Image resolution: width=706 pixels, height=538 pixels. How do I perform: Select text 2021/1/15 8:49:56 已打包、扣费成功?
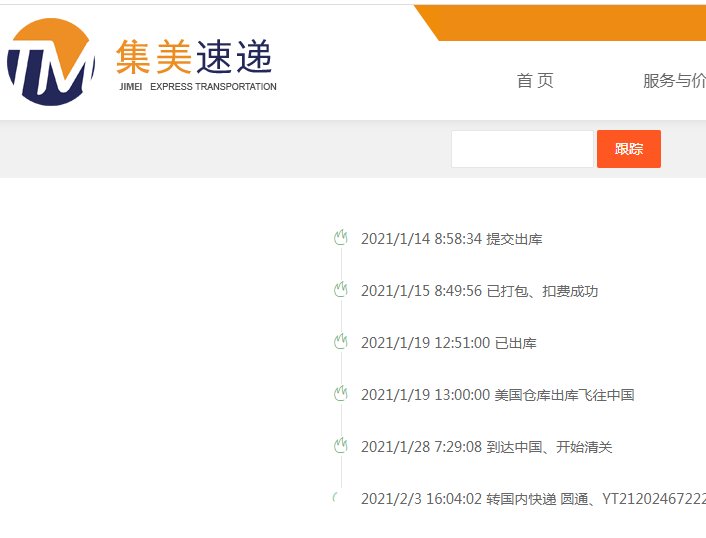pyautogui.click(x=480, y=291)
